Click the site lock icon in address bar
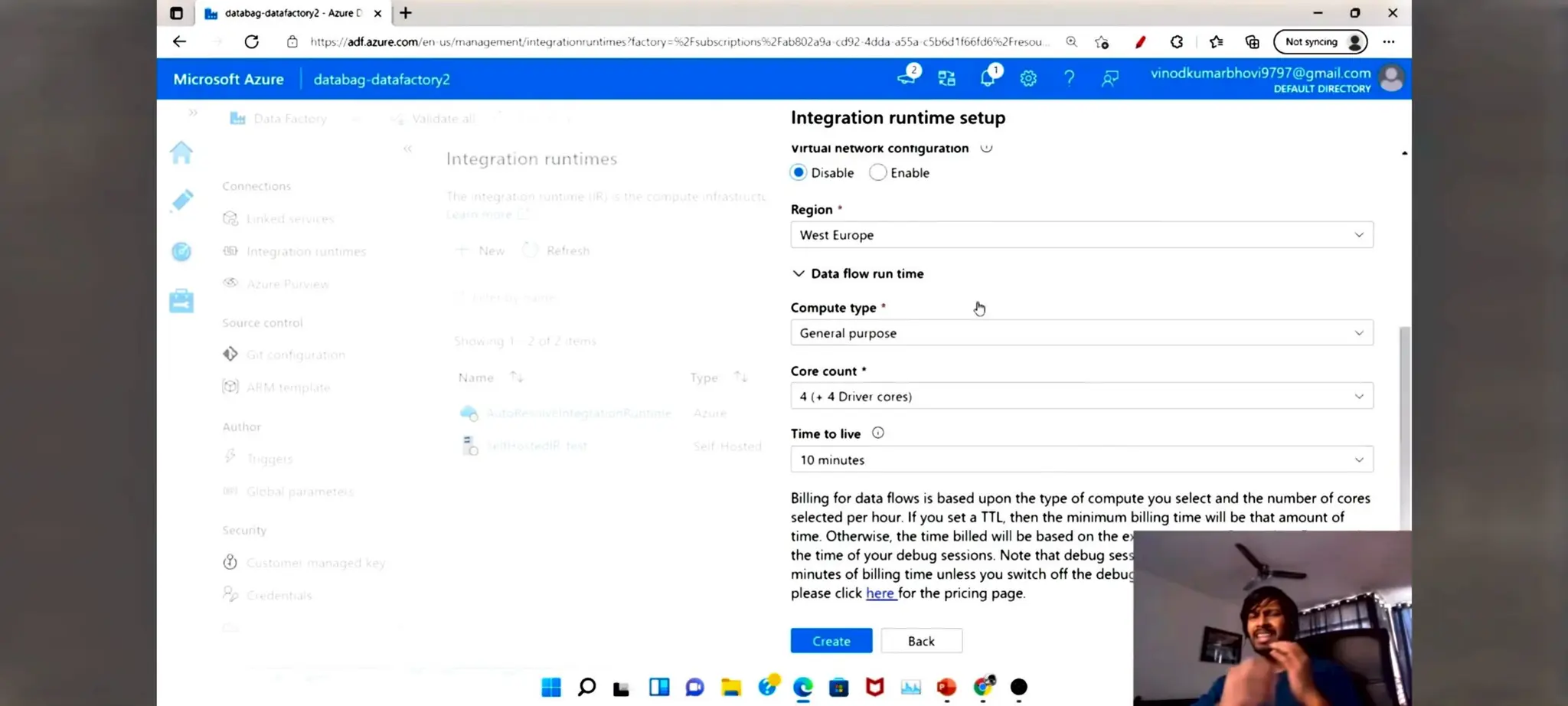The width and height of the screenshot is (1568, 706). tap(292, 41)
